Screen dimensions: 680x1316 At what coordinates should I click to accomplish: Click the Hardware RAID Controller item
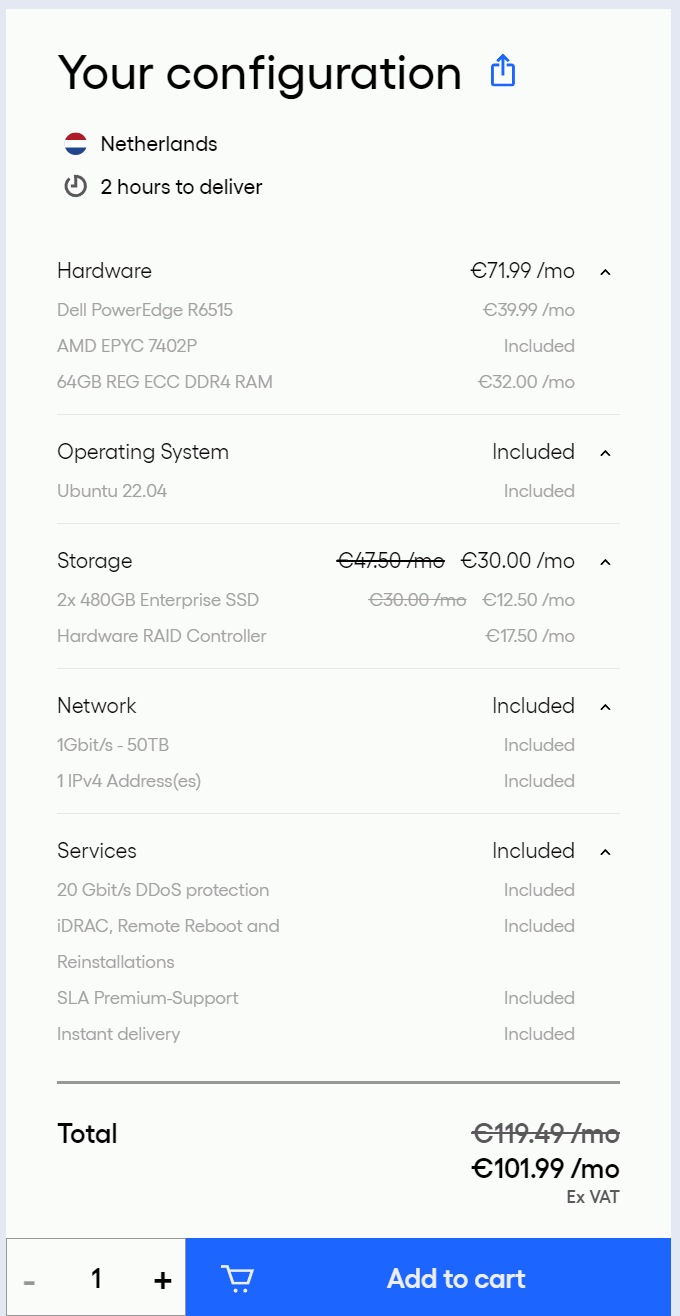[162, 636]
